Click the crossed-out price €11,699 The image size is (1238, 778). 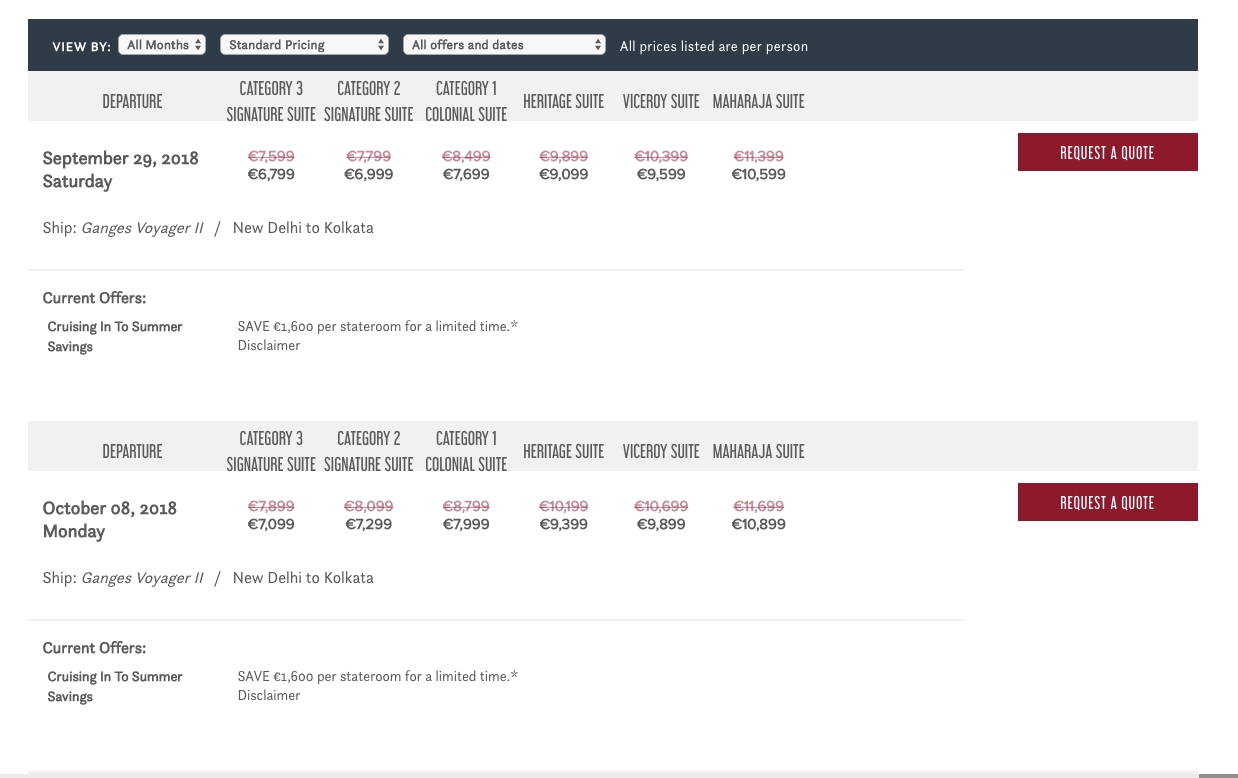(759, 506)
